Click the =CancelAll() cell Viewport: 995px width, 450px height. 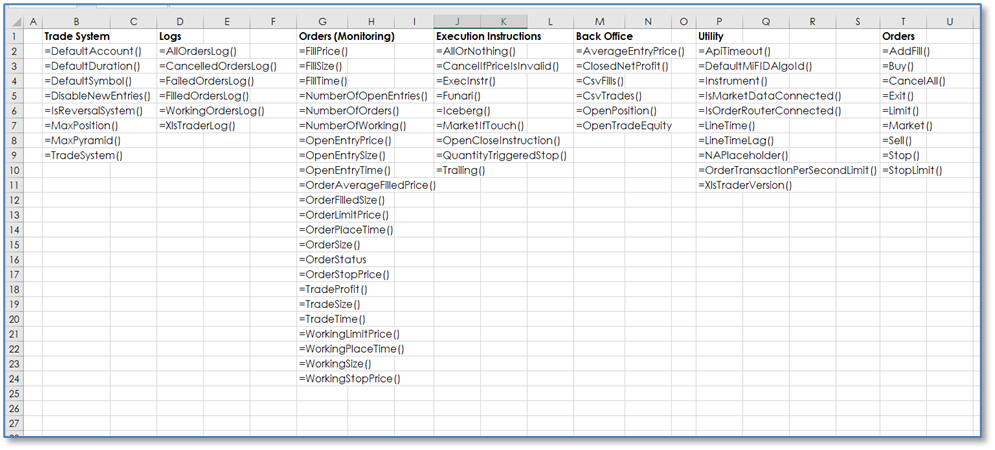913,81
